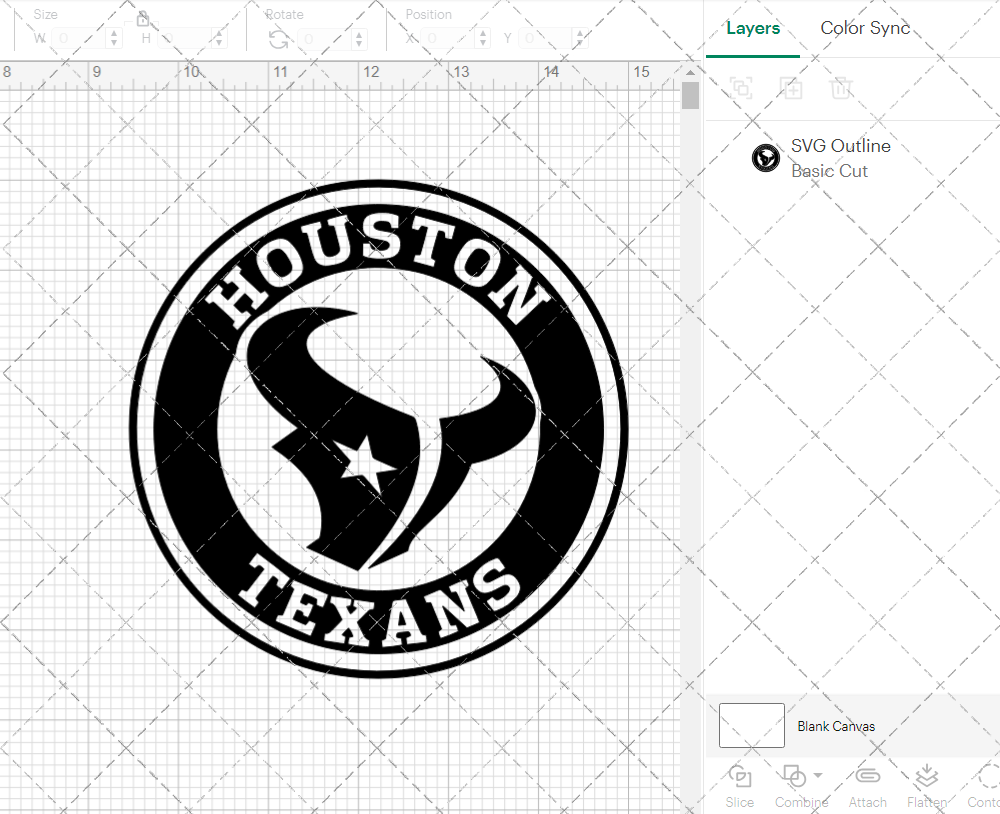1000x814 pixels.
Task: Click the delete layer icon
Action: (x=842, y=88)
